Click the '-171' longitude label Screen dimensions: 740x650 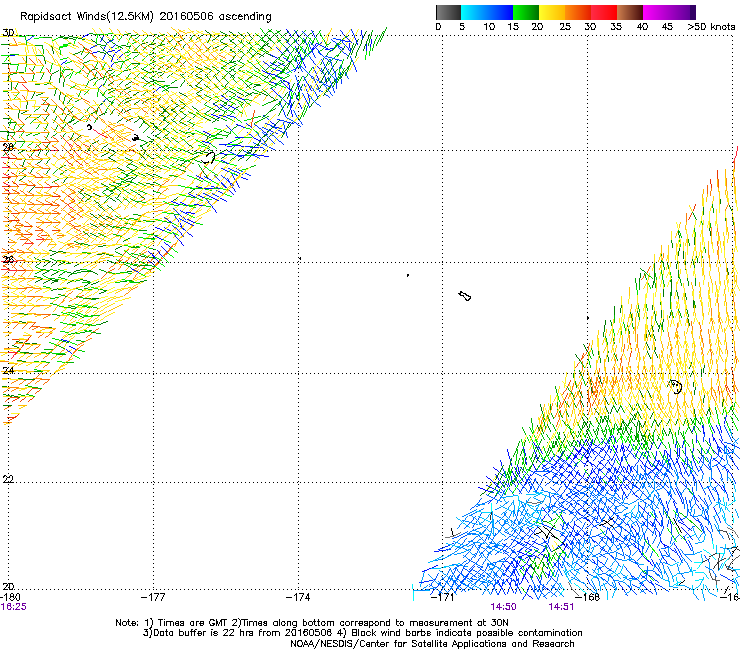pos(442,597)
